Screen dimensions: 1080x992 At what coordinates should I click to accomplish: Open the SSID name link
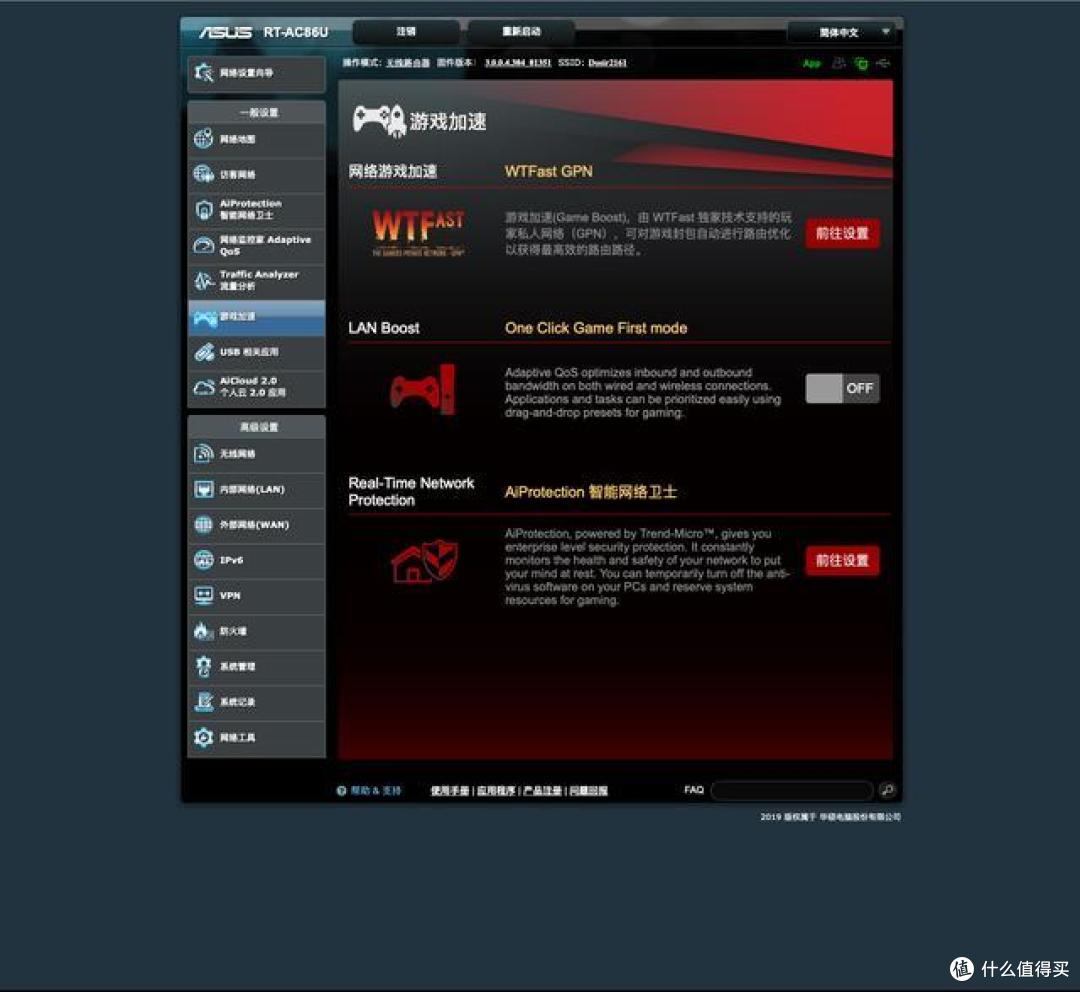607,63
